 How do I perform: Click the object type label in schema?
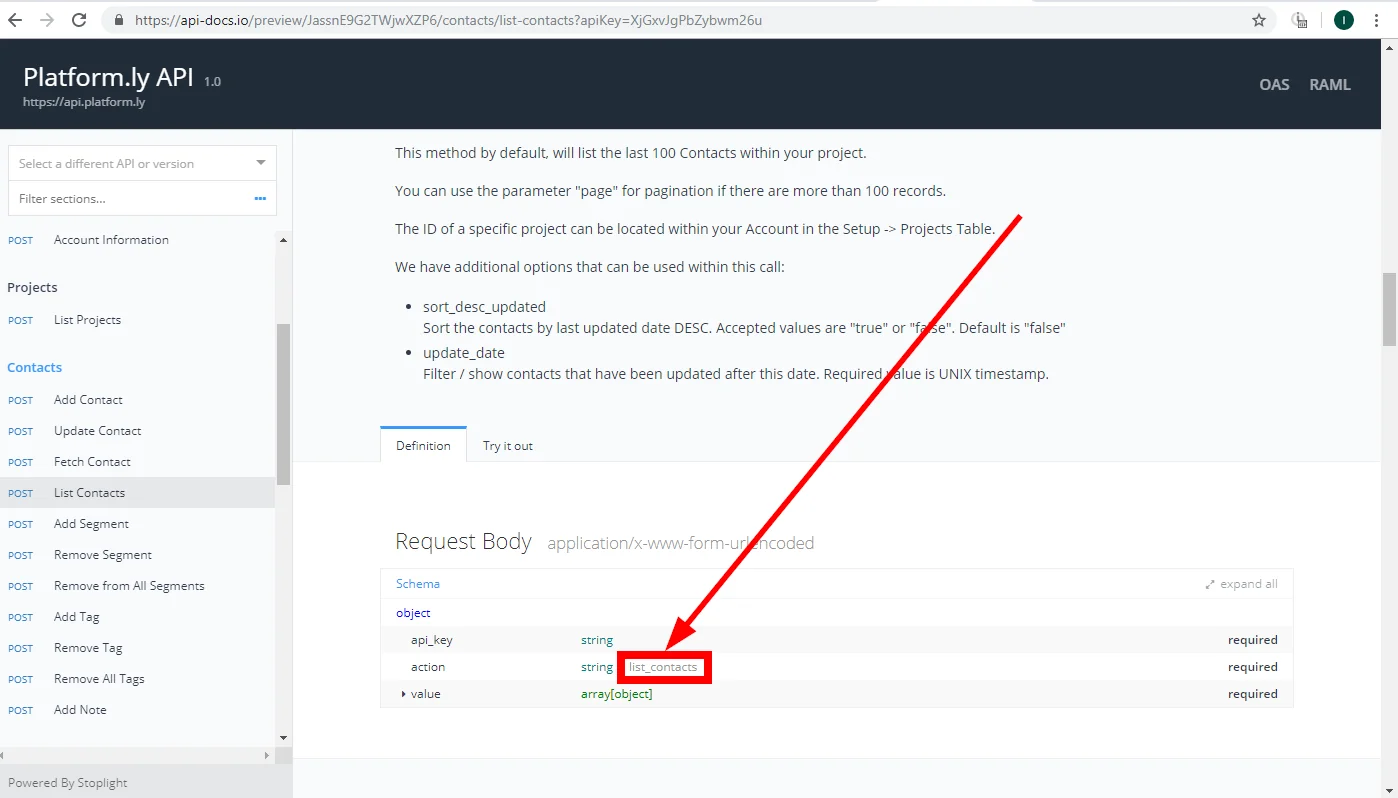pyautogui.click(x=413, y=613)
